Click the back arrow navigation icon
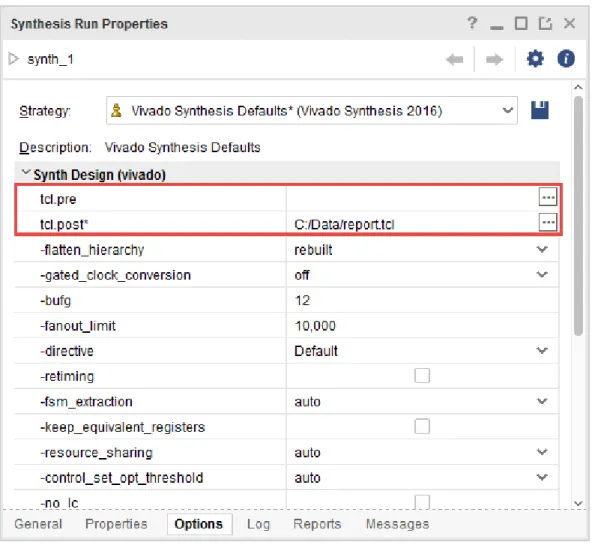Screen dimensions: 592x551 (455, 59)
